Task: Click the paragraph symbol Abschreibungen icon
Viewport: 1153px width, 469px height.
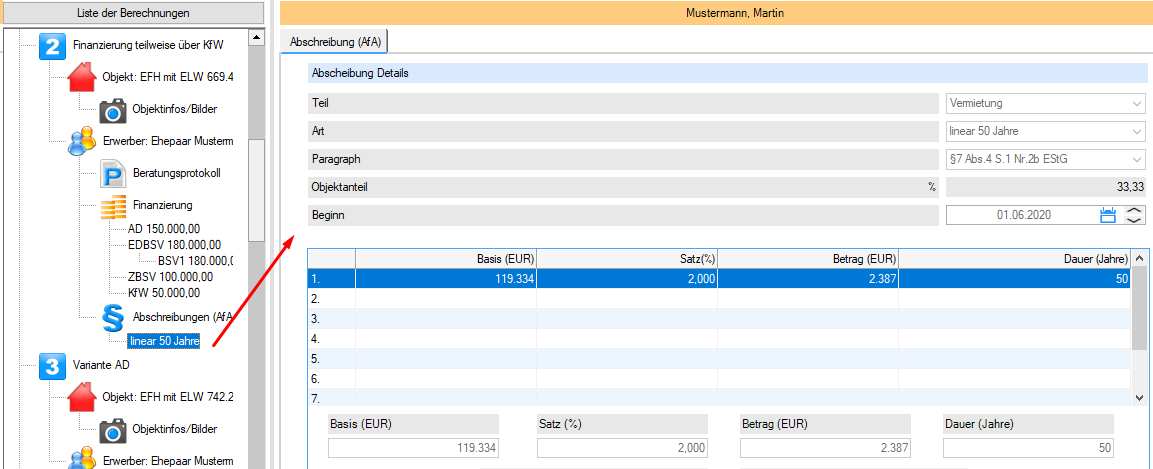Action: click(113, 318)
